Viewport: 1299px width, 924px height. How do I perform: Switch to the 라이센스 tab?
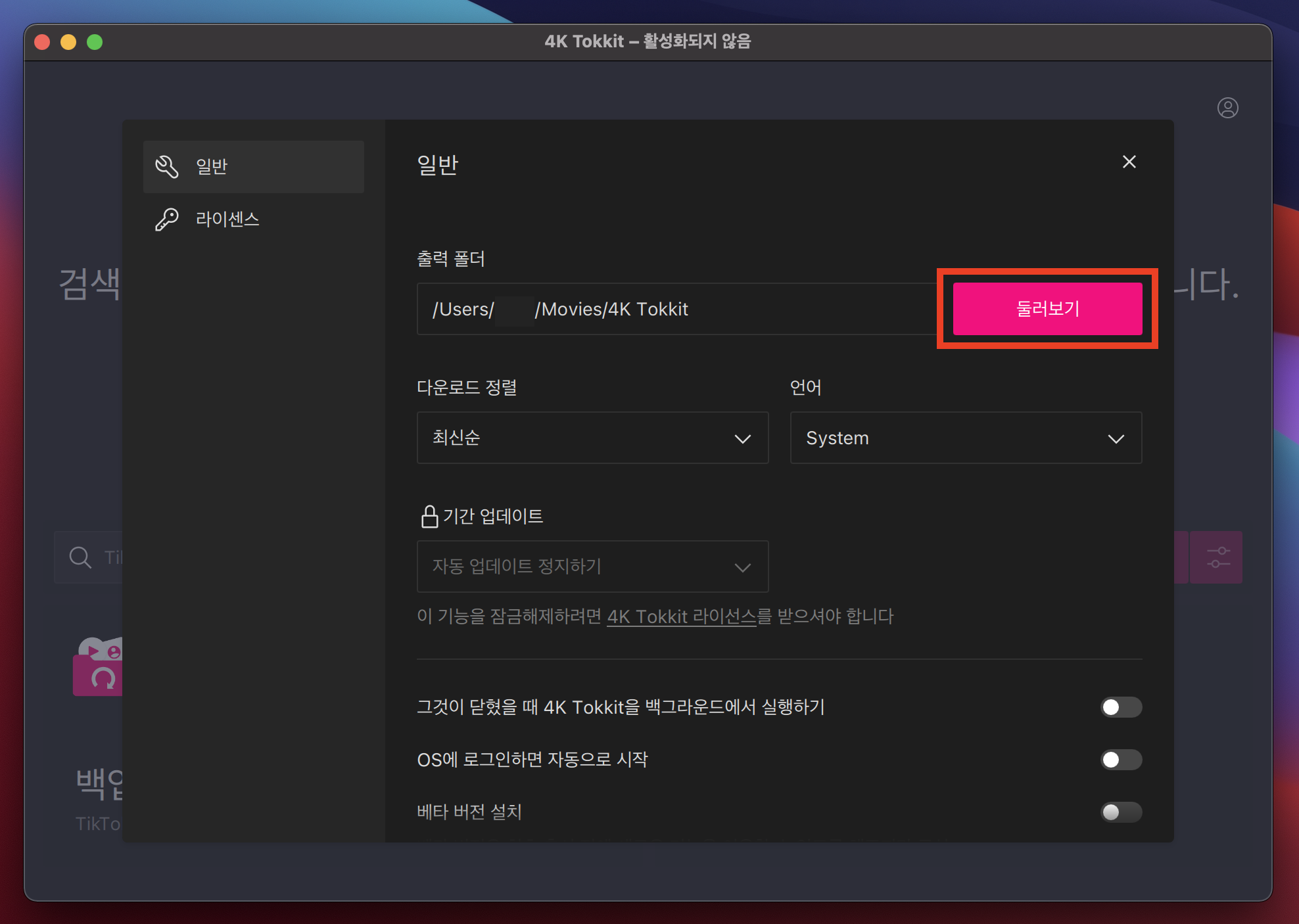[x=227, y=219]
